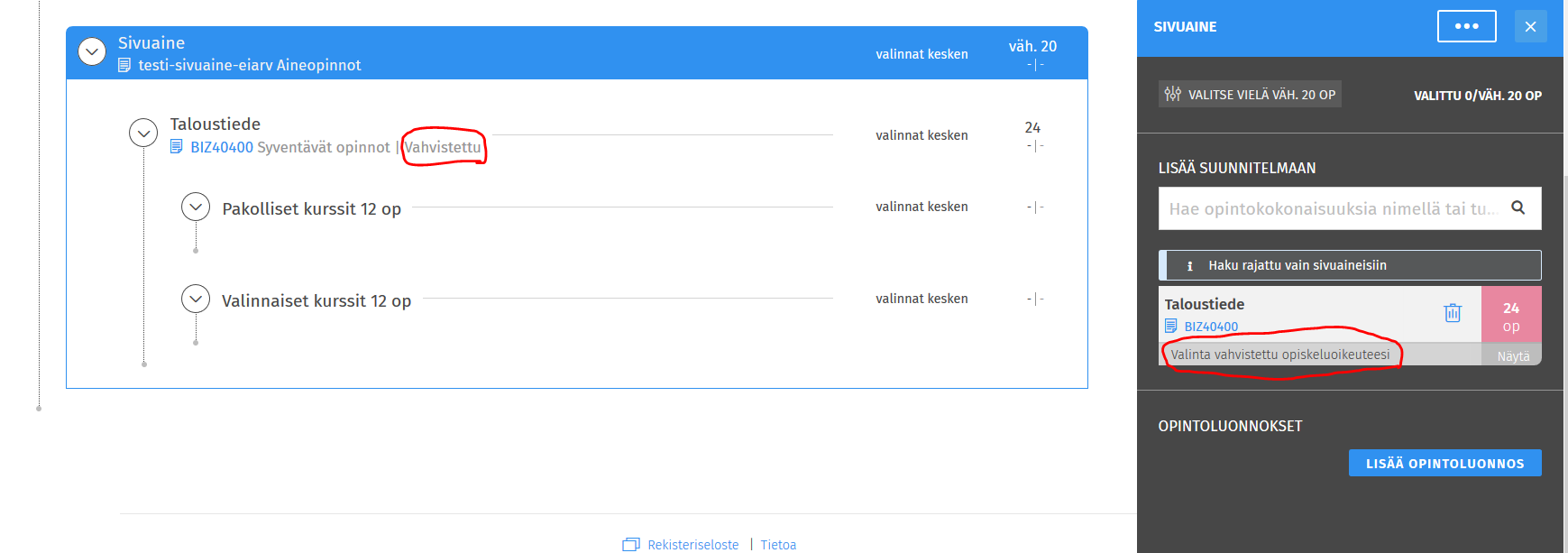Open the Rekisteriseloste link
This screenshot has height=553, width=1568.
(692, 544)
